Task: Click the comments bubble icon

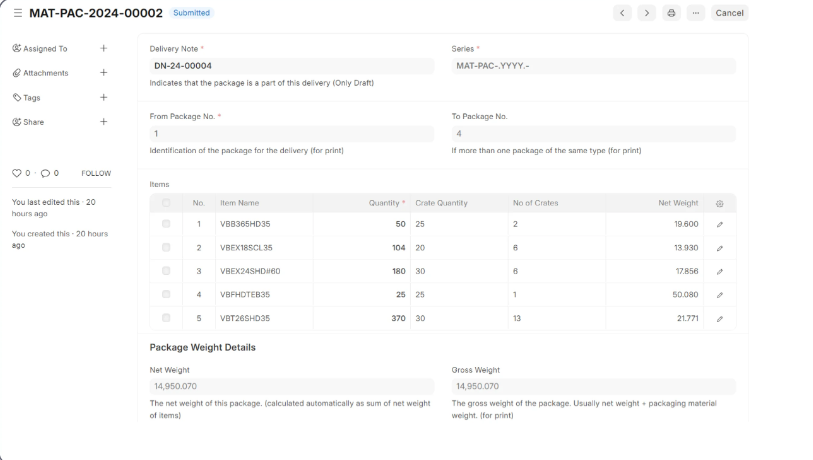Action: (x=44, y=173)
